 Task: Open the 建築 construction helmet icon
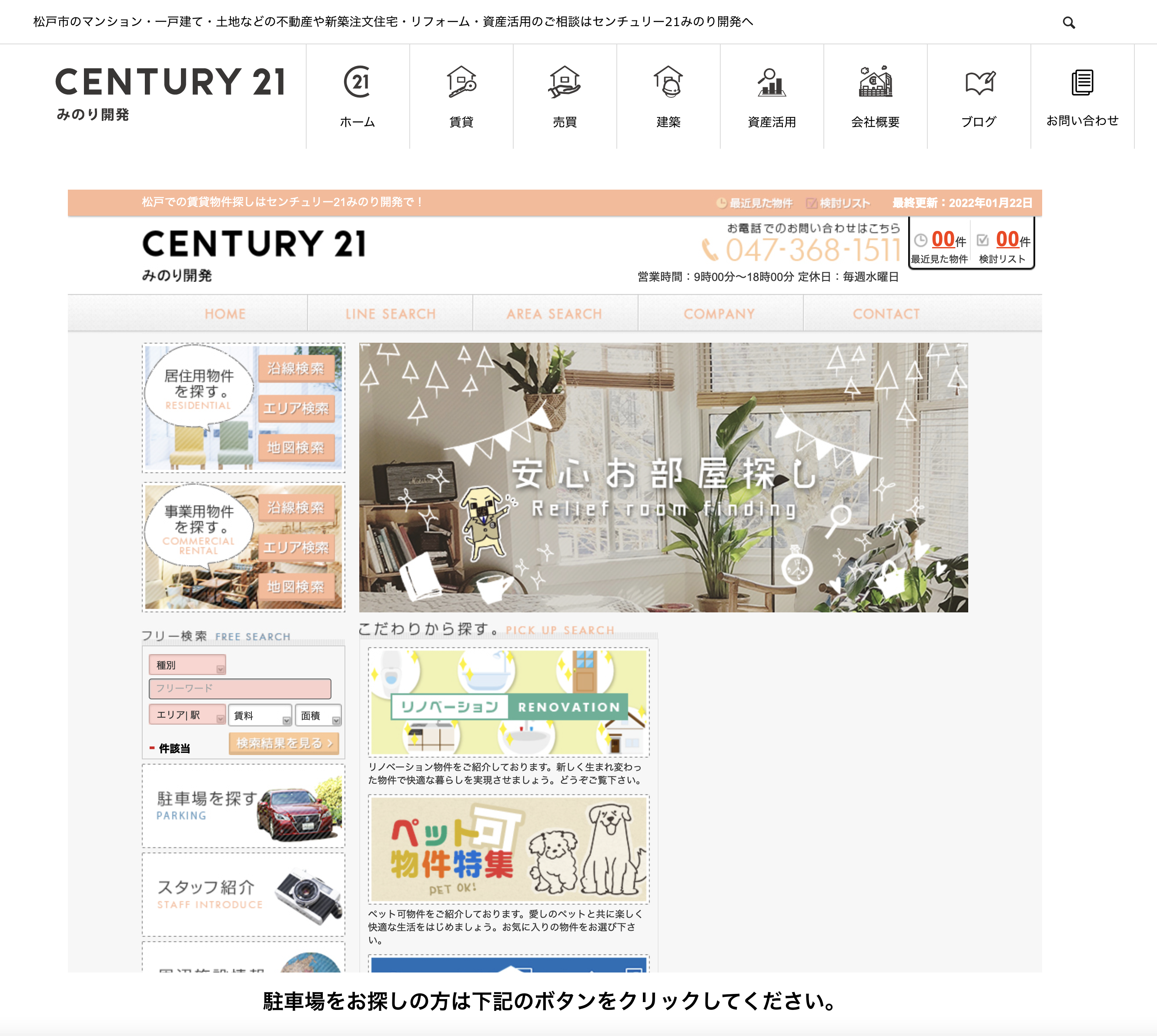pyautogui.click(x=668, y=82)
